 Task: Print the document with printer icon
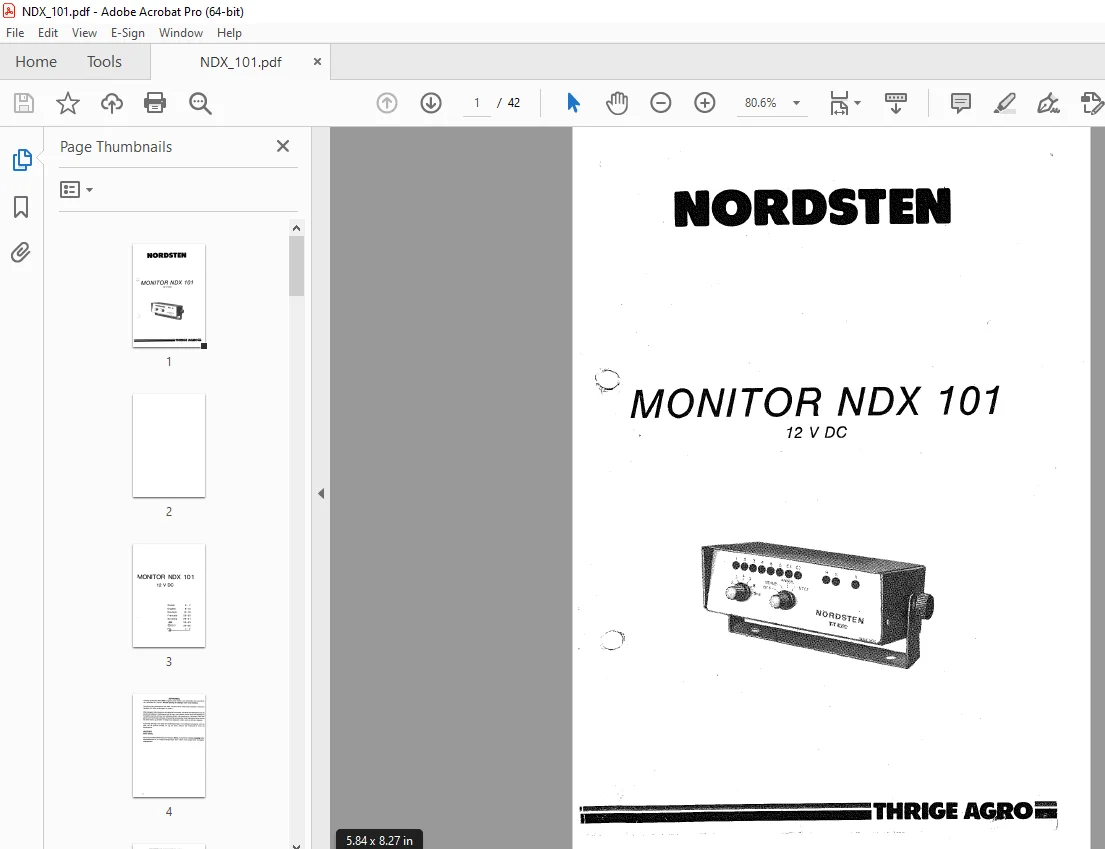click(x=155, y=103)
